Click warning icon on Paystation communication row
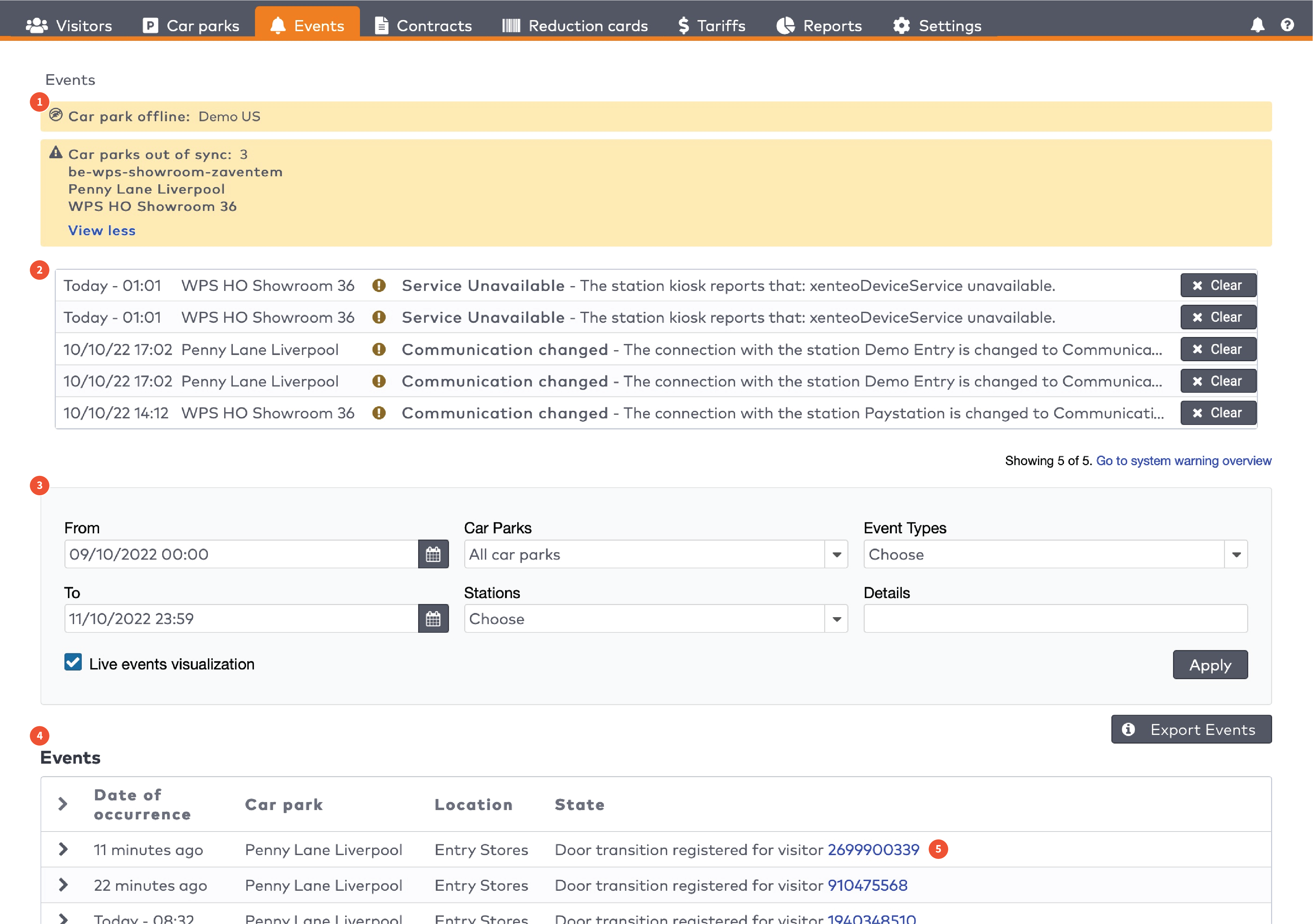This screenshot has height=924, width=1313. click(379, 413)
